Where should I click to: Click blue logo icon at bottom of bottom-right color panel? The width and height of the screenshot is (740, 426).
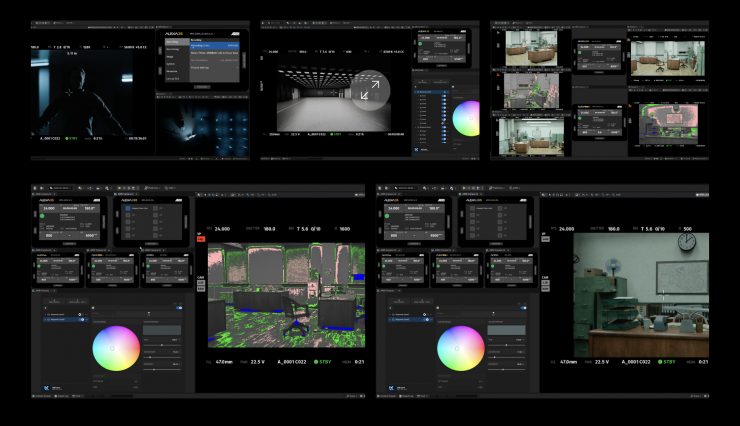point(391,388)
